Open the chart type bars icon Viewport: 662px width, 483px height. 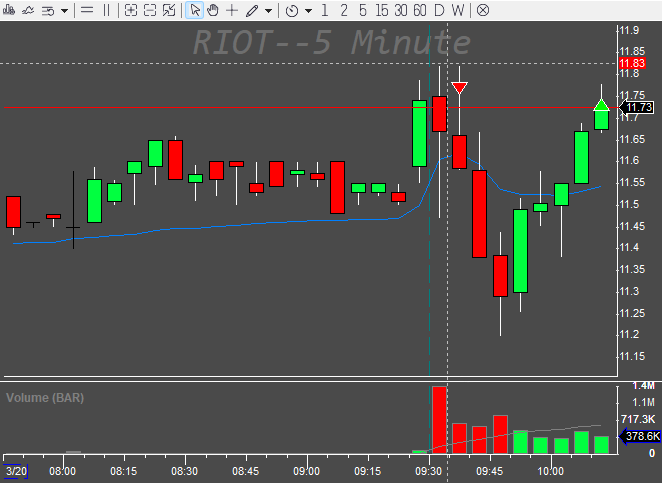[9, 10]
